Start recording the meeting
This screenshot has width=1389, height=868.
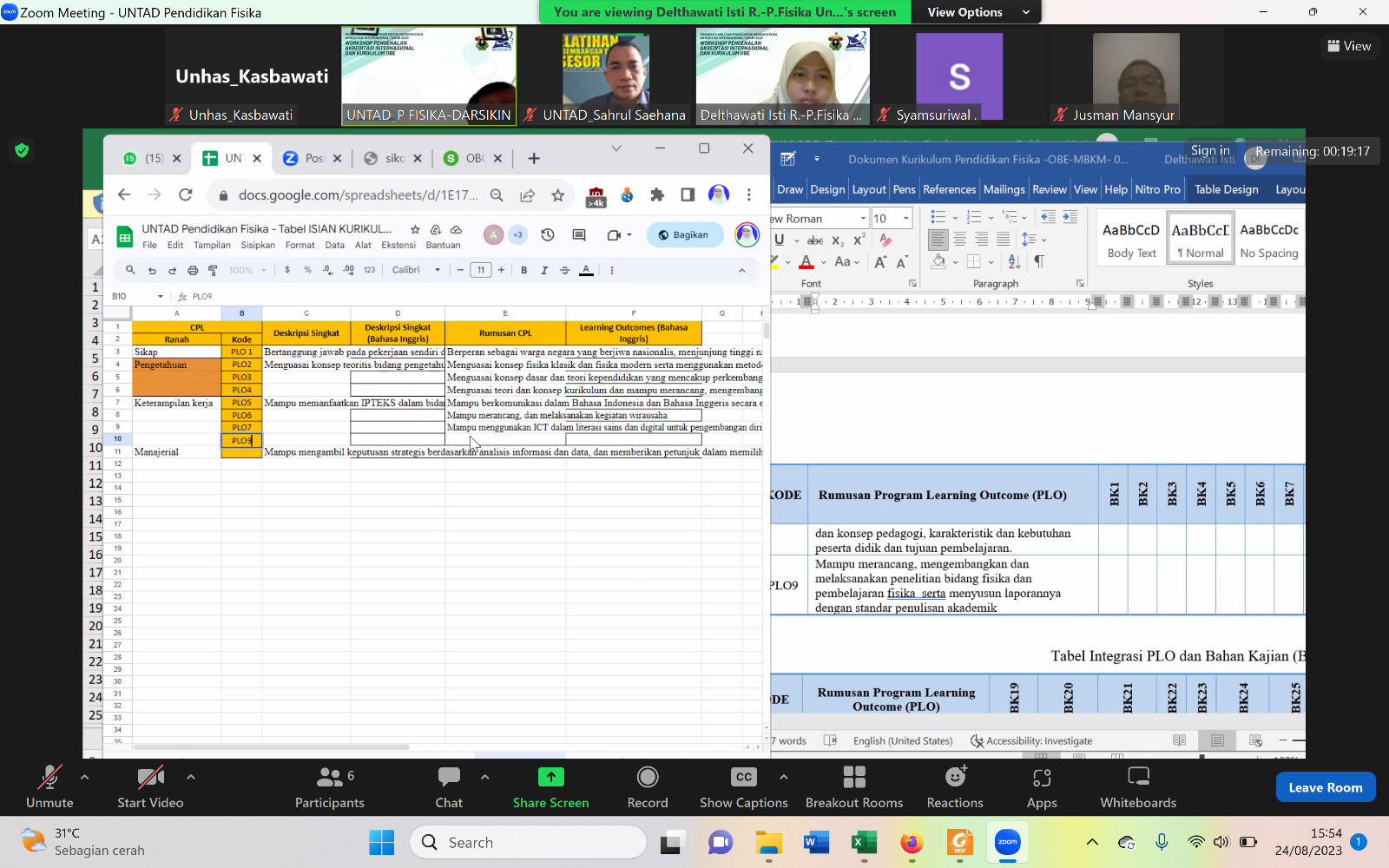coord(648,786)
